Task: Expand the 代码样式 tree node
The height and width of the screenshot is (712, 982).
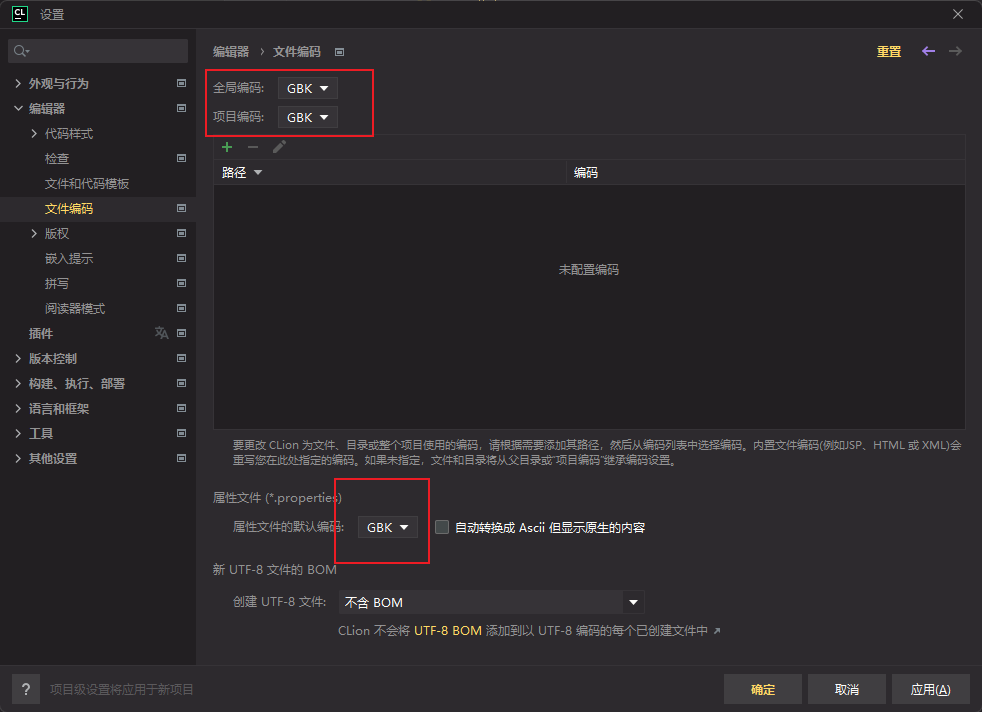Action: coord(34,133)
